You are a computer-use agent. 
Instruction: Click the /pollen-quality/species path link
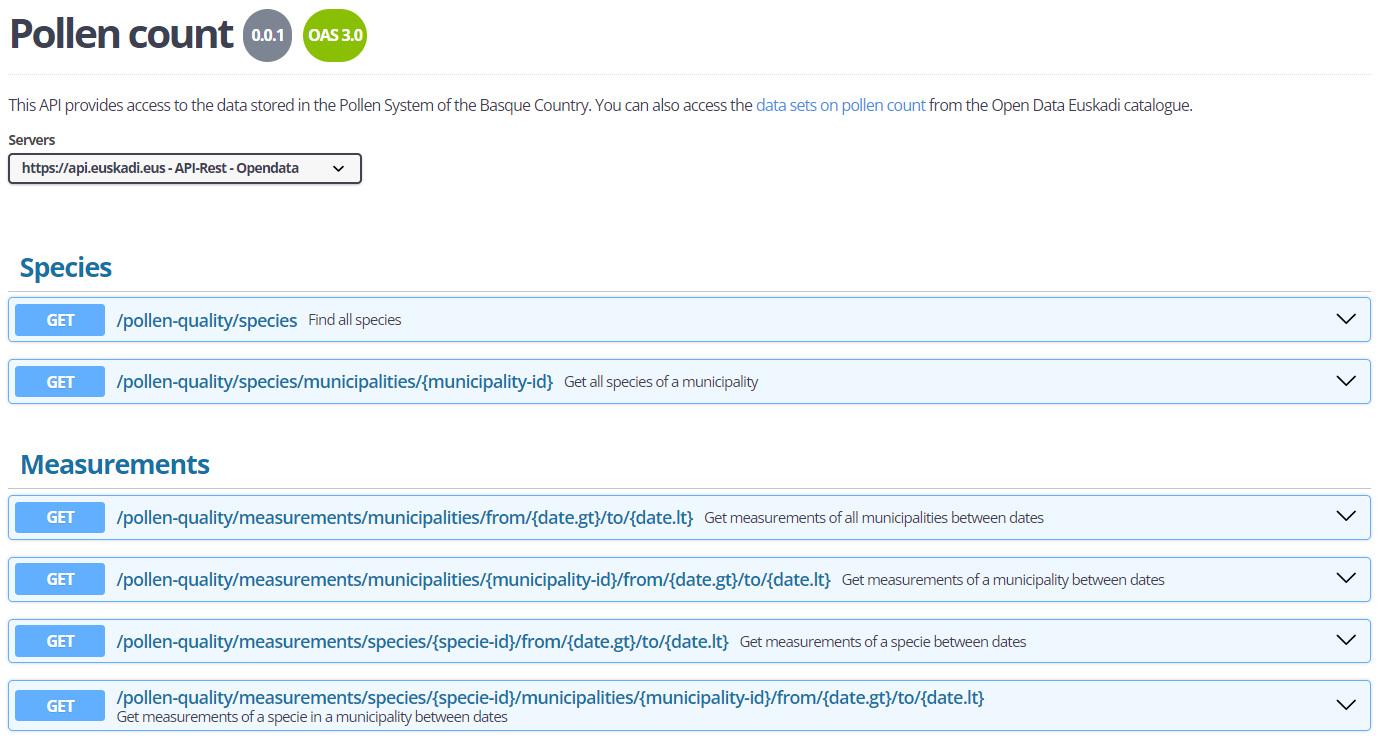tap(207, 321)
